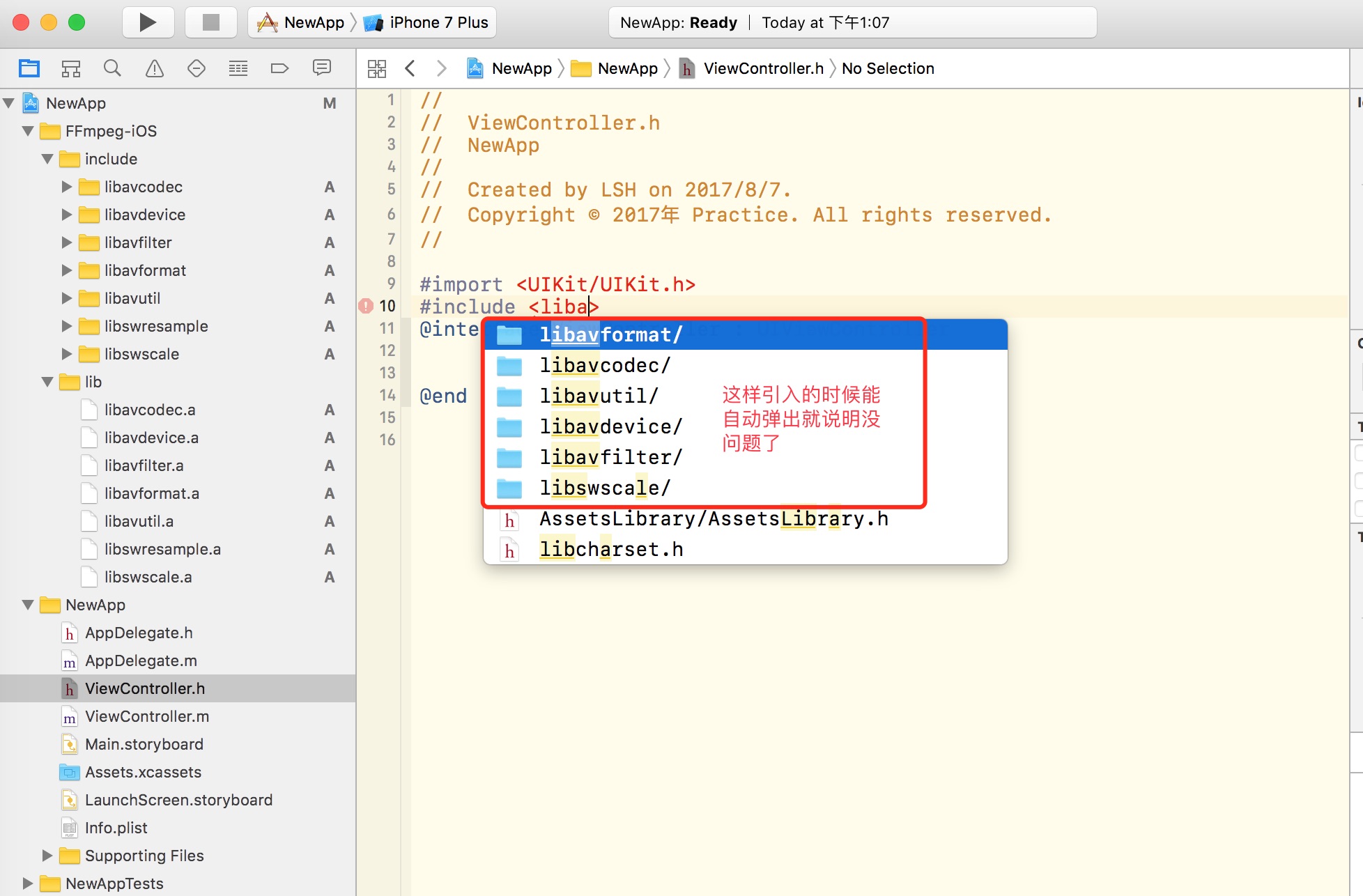
Task: Click the Stop button in toolbar
Action: pyautogui.click(x=210, y=22)
